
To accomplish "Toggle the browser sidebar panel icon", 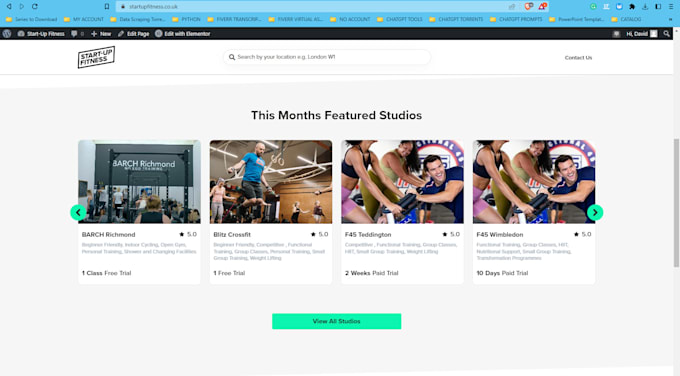I will (x=658, y=7).
